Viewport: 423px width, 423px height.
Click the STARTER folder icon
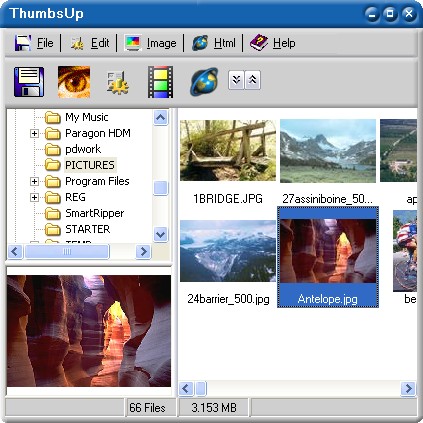click(53, 230)
